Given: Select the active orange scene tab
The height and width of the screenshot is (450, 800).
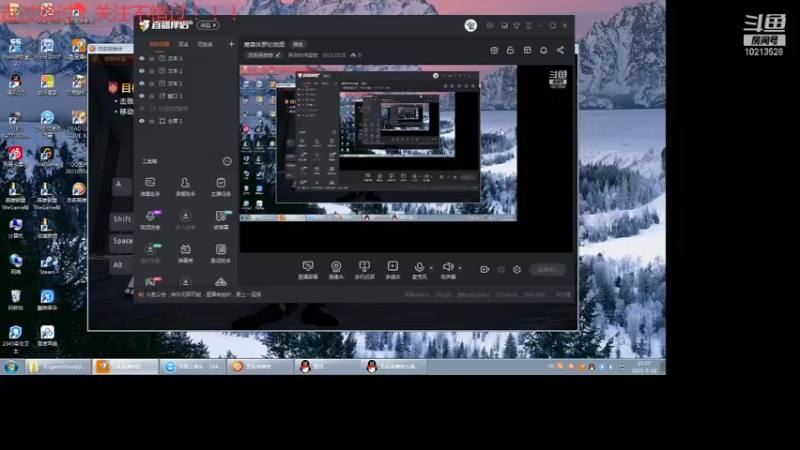Looking at the screenshot, I should (159, 44).
